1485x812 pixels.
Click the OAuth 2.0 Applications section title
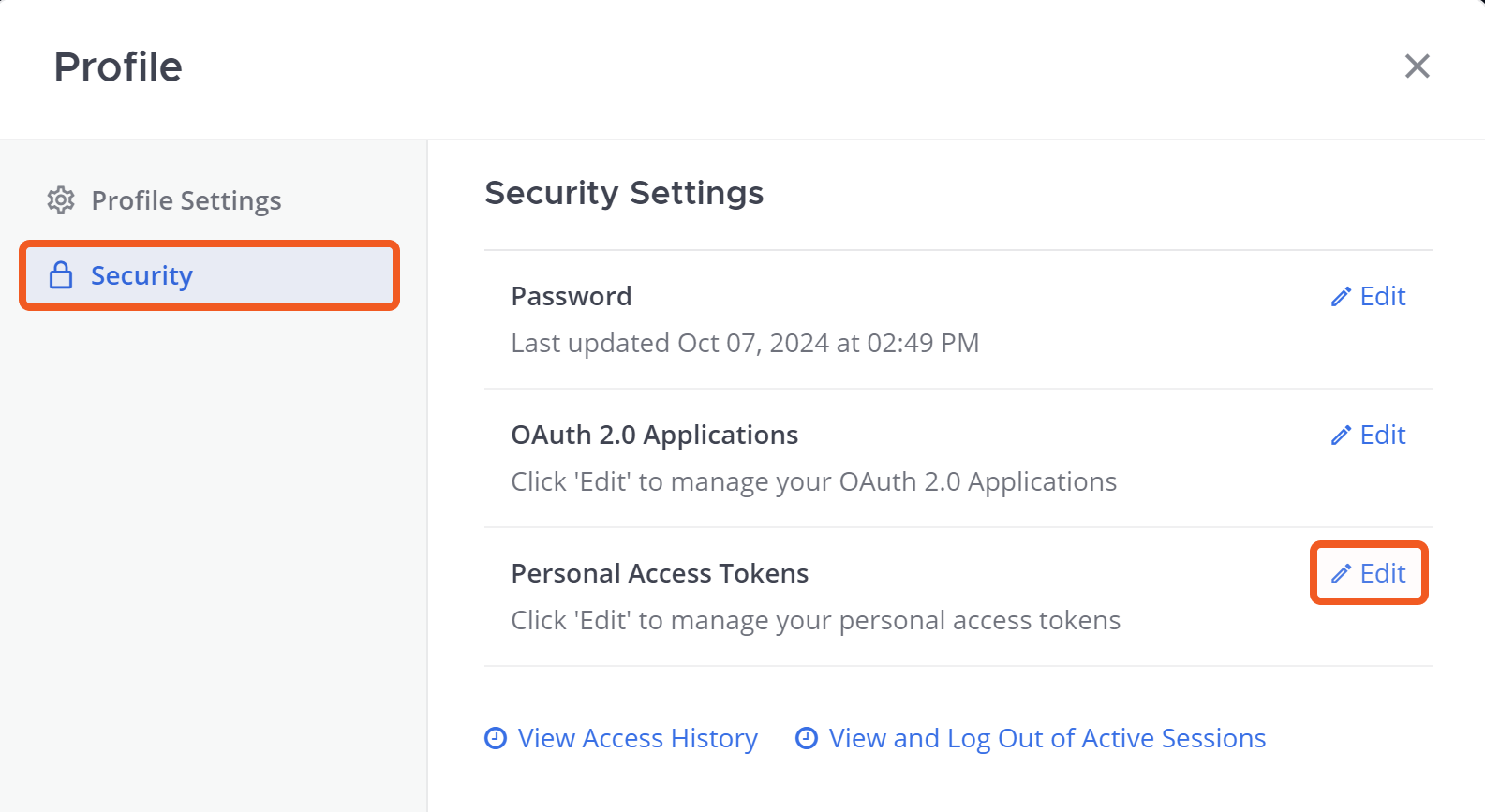(654, 436)
